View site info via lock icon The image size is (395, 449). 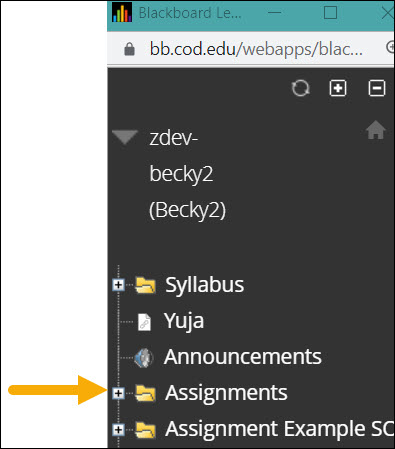(x=129, y=49)
